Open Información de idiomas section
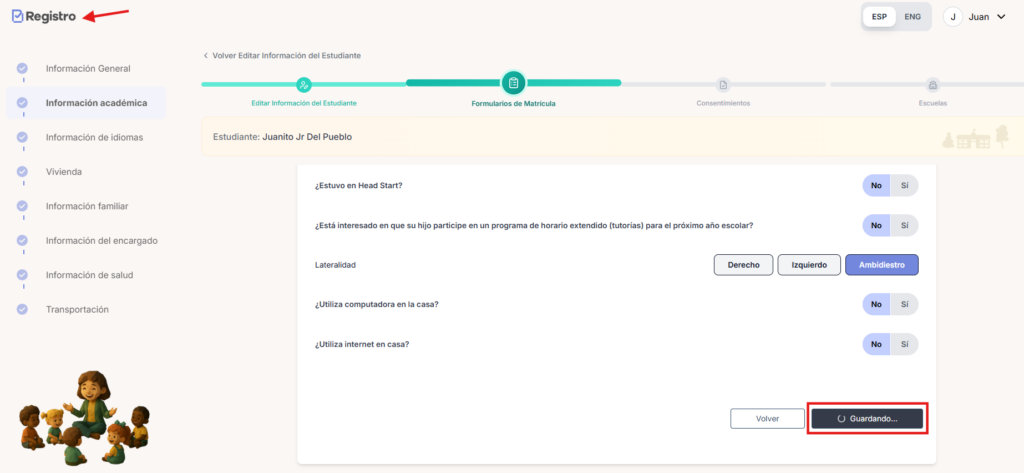 (94, 137)
